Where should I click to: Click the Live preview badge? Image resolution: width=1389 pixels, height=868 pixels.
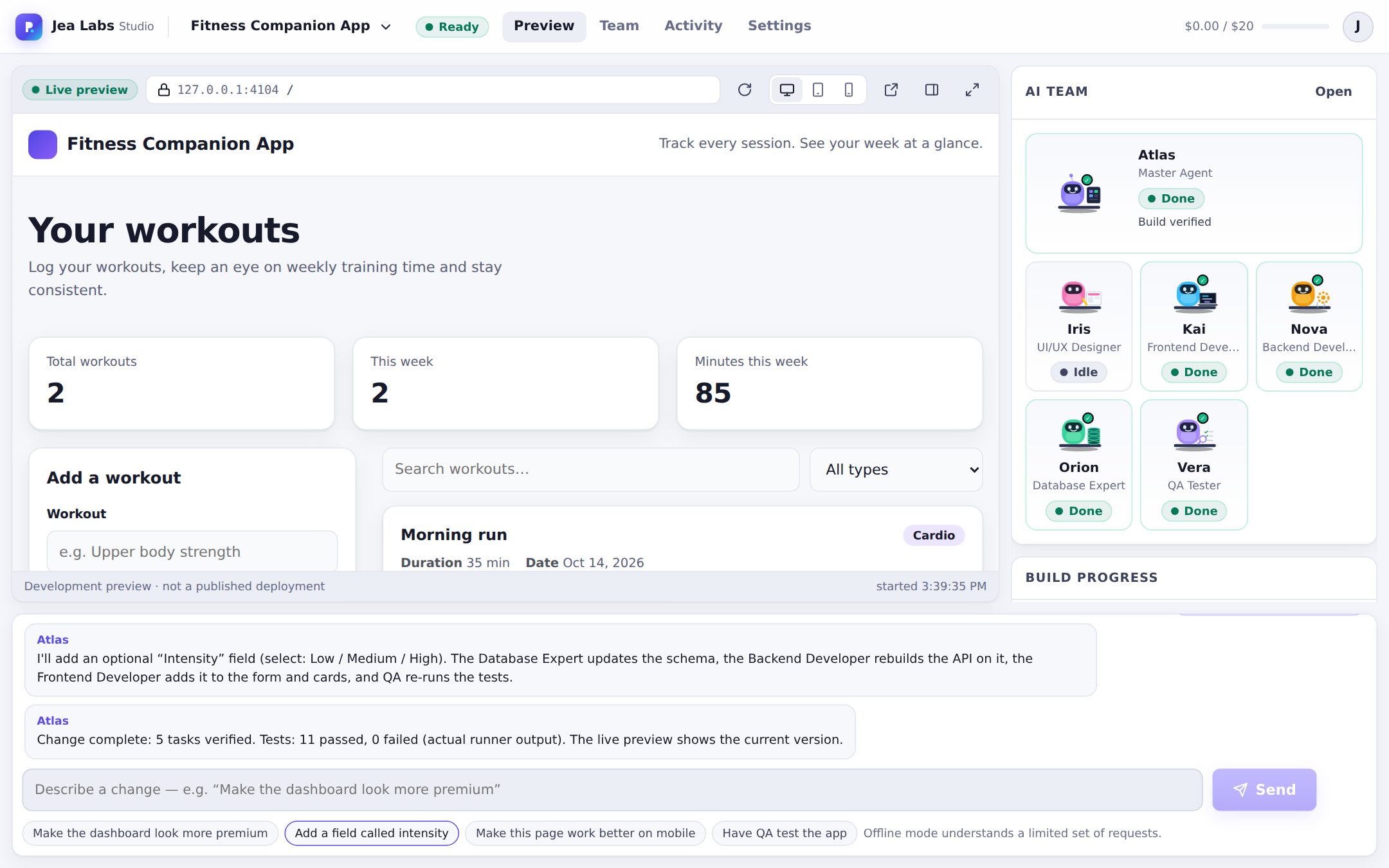tap(80, 90)
